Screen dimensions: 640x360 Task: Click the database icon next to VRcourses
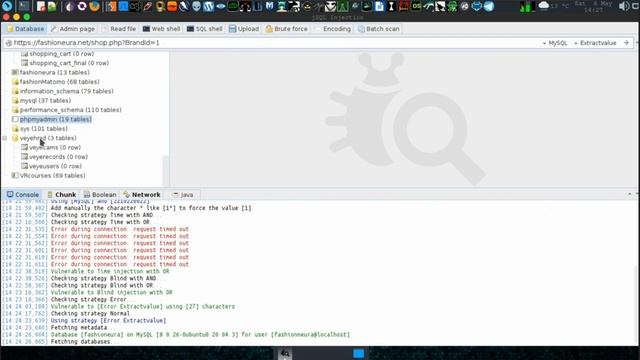tap(15, 176)
